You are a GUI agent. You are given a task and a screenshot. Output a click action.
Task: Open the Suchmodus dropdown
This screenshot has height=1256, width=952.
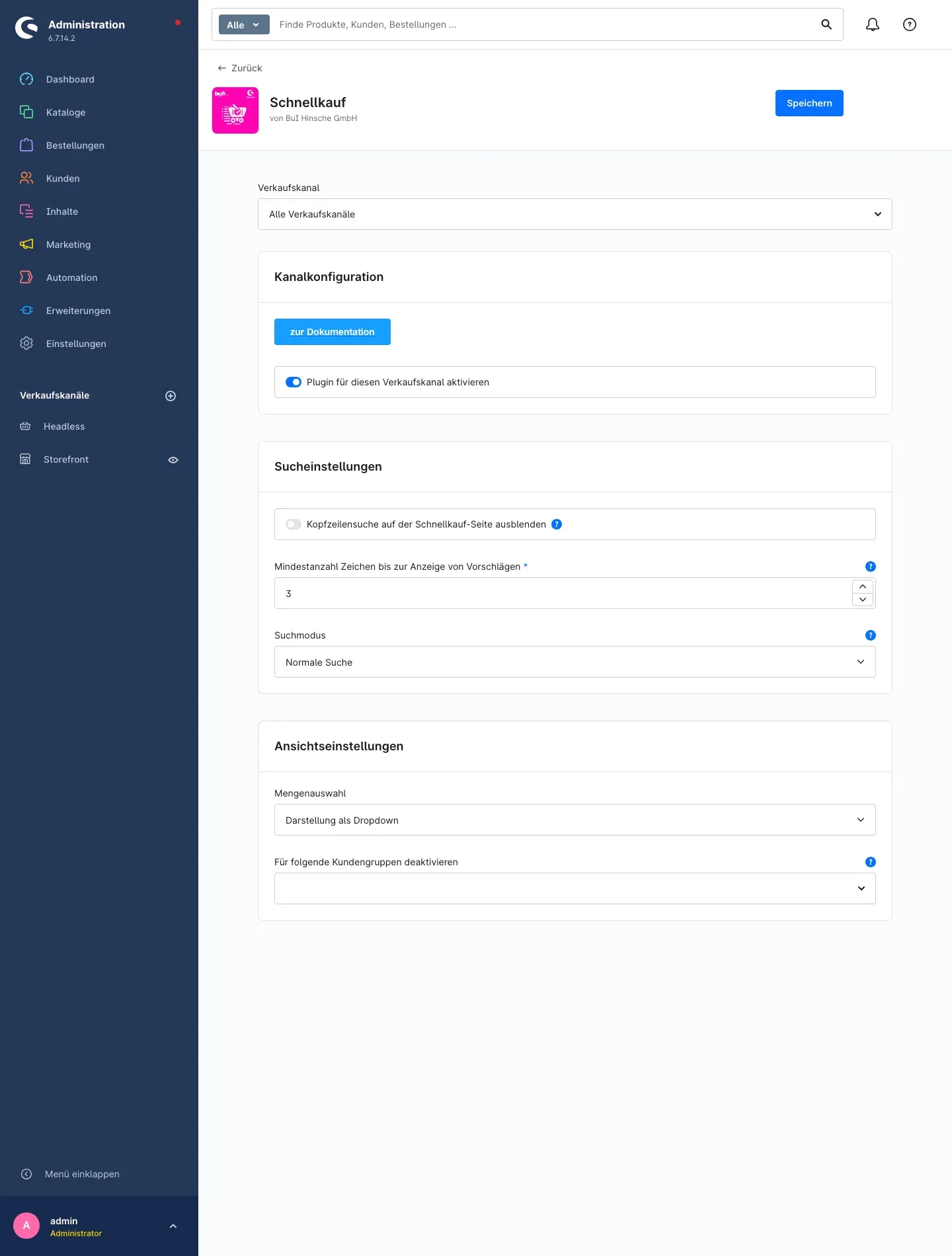point(575,662)
